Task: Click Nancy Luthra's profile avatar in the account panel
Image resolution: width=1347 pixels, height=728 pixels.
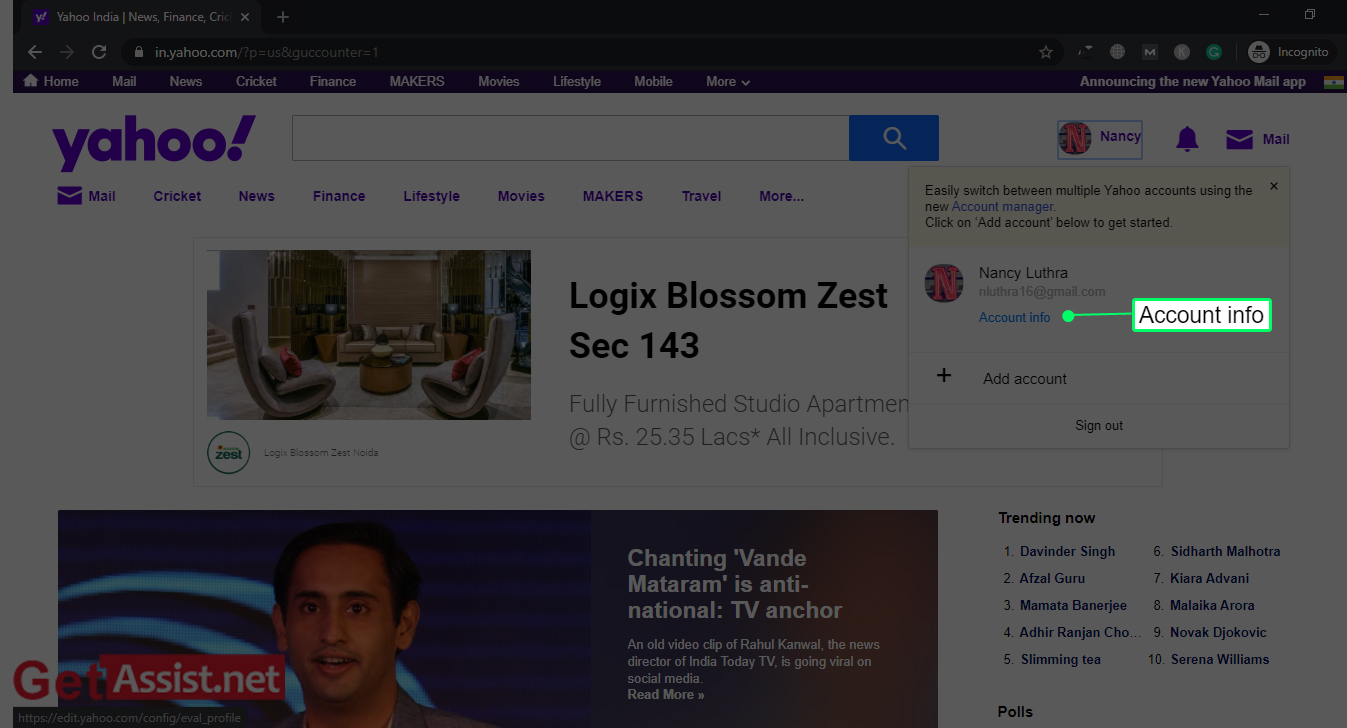Action: click(x=944, y=283)
